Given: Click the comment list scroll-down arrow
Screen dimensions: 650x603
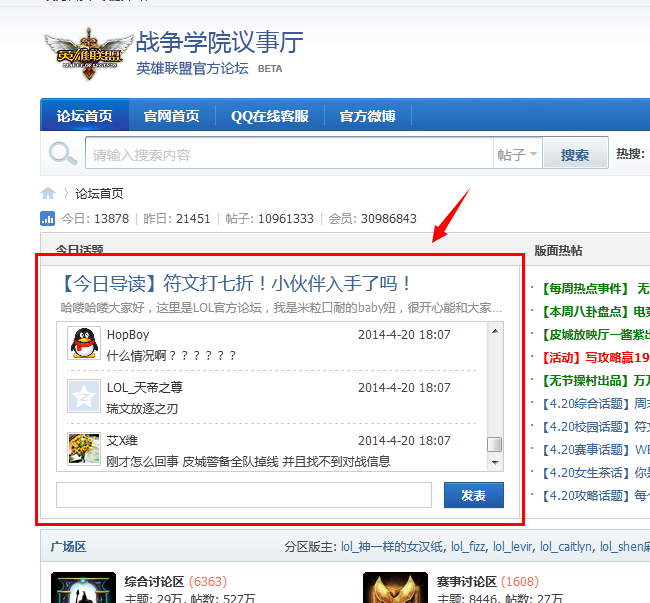Looking at the screenshot, I should 495,462.
